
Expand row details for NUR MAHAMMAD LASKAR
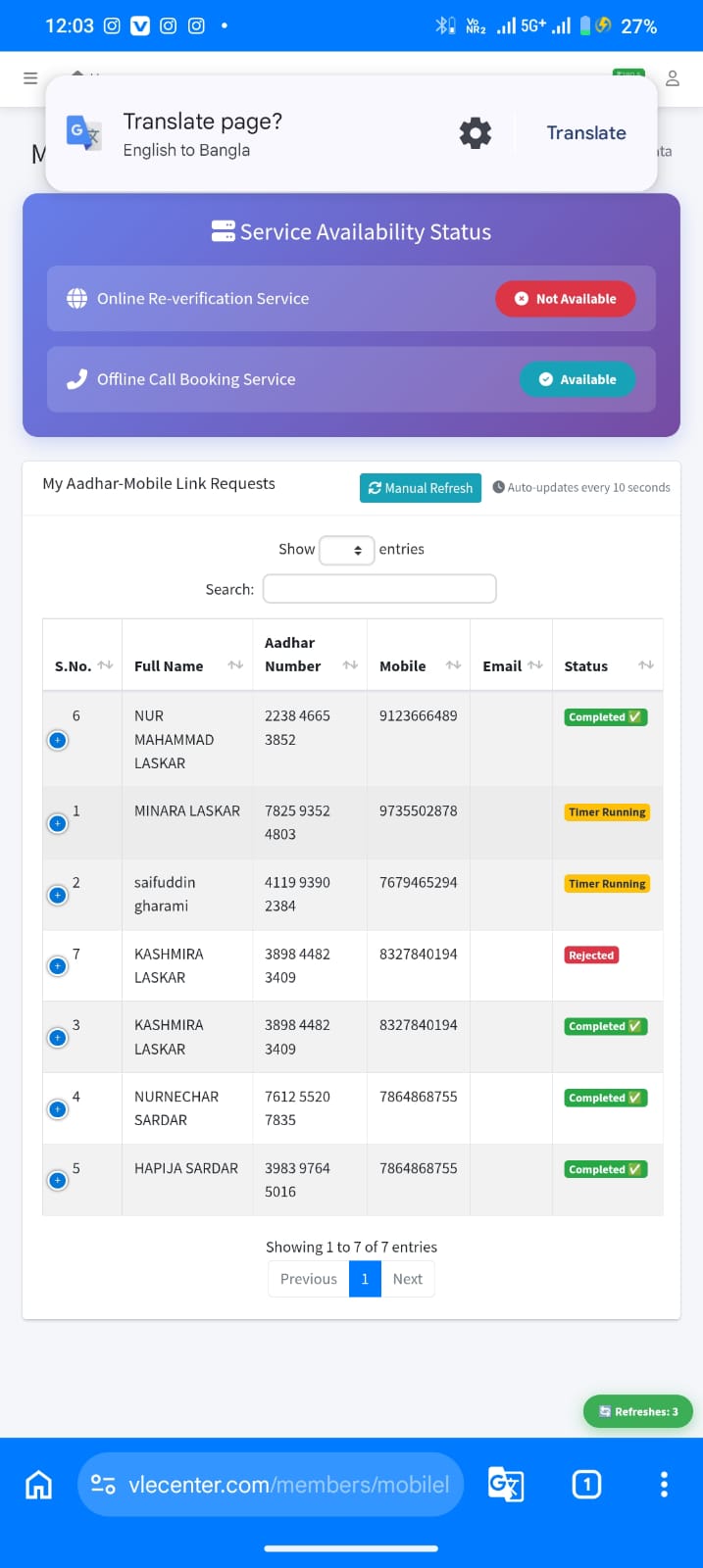58,741
